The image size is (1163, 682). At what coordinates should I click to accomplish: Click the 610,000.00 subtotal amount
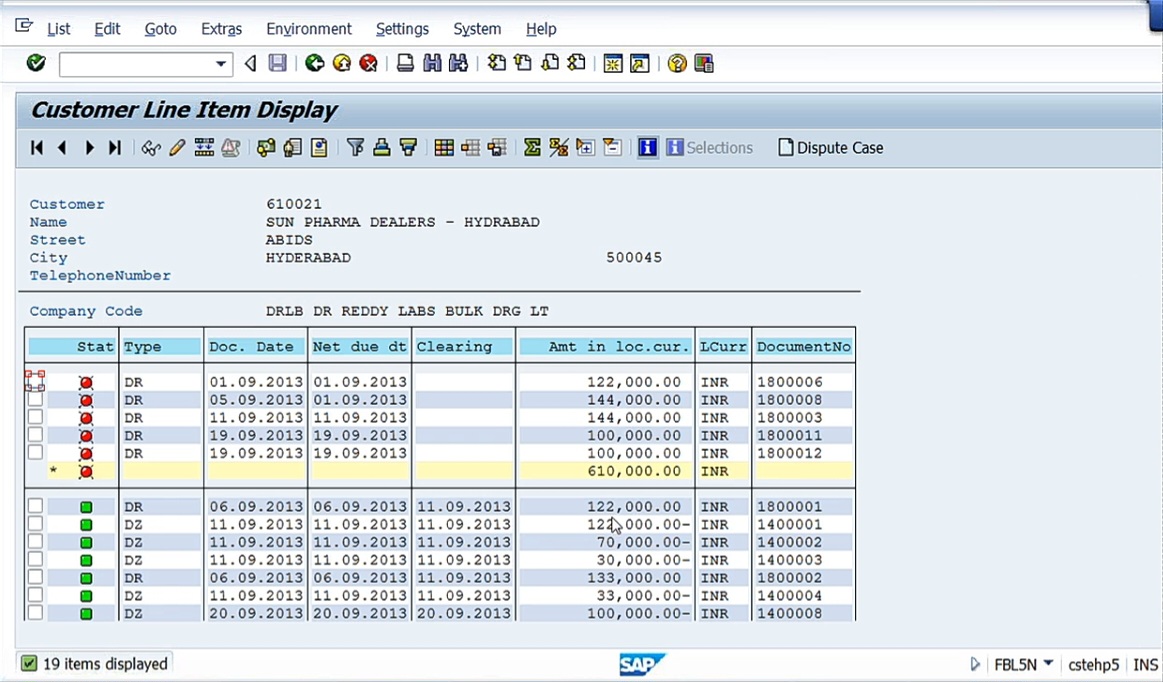633,471
